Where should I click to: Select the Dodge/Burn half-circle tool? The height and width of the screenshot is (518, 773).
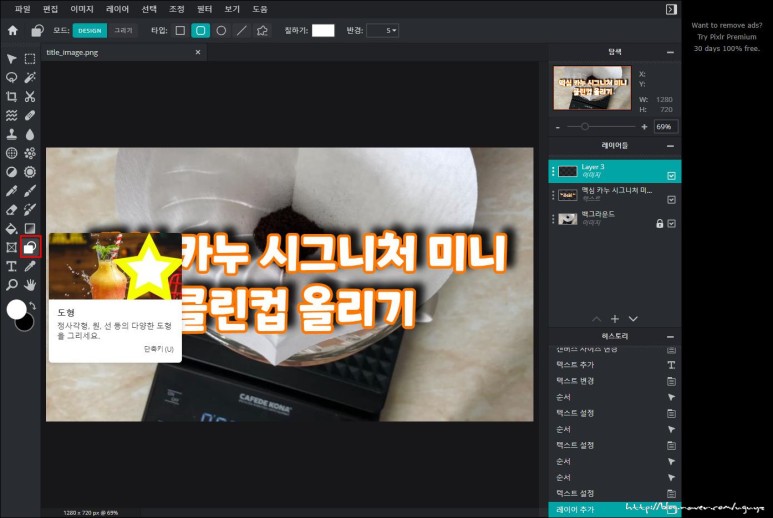[11, 172]
